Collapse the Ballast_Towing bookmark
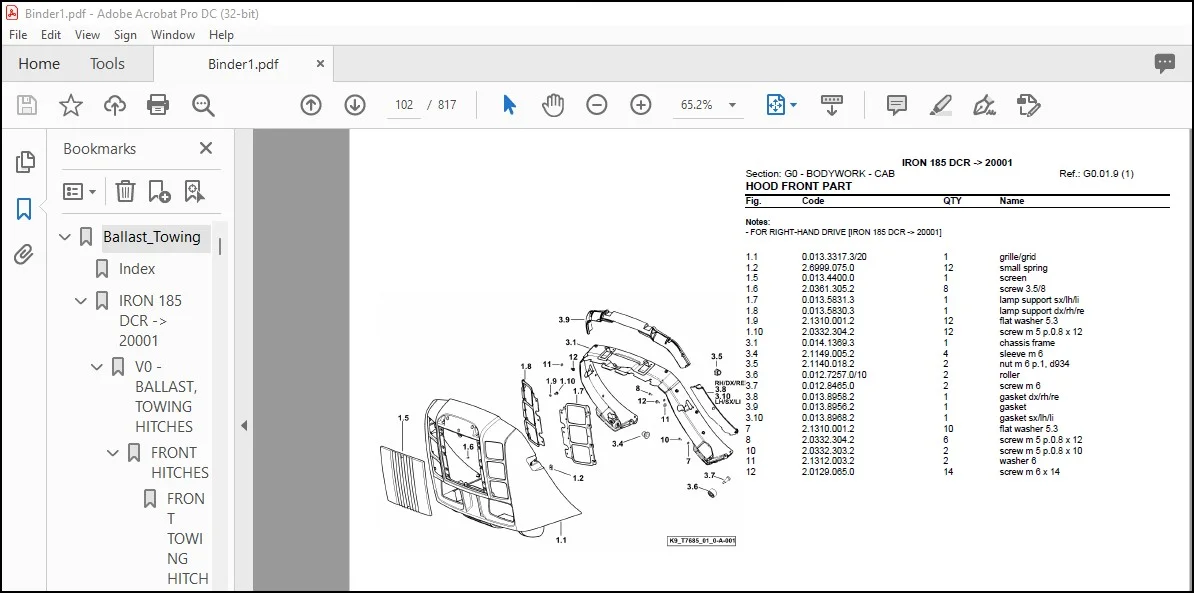This screenshot has width=1194, height=593. 65,238
